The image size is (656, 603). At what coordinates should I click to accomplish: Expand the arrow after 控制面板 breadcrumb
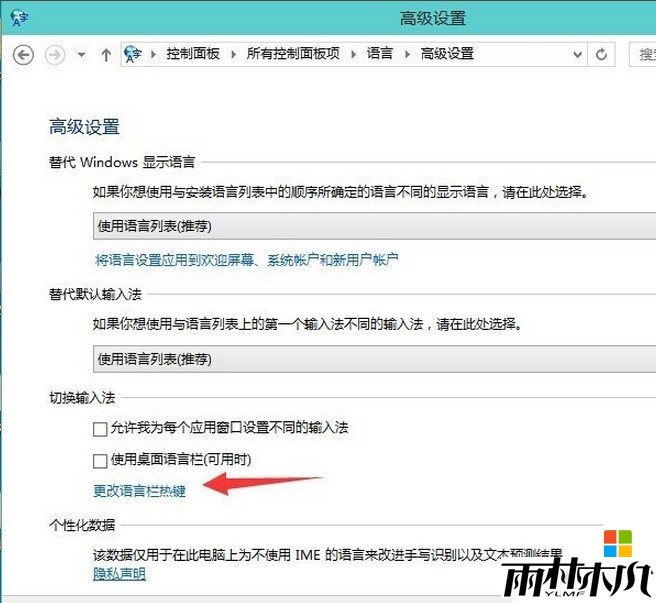point(233,54)
